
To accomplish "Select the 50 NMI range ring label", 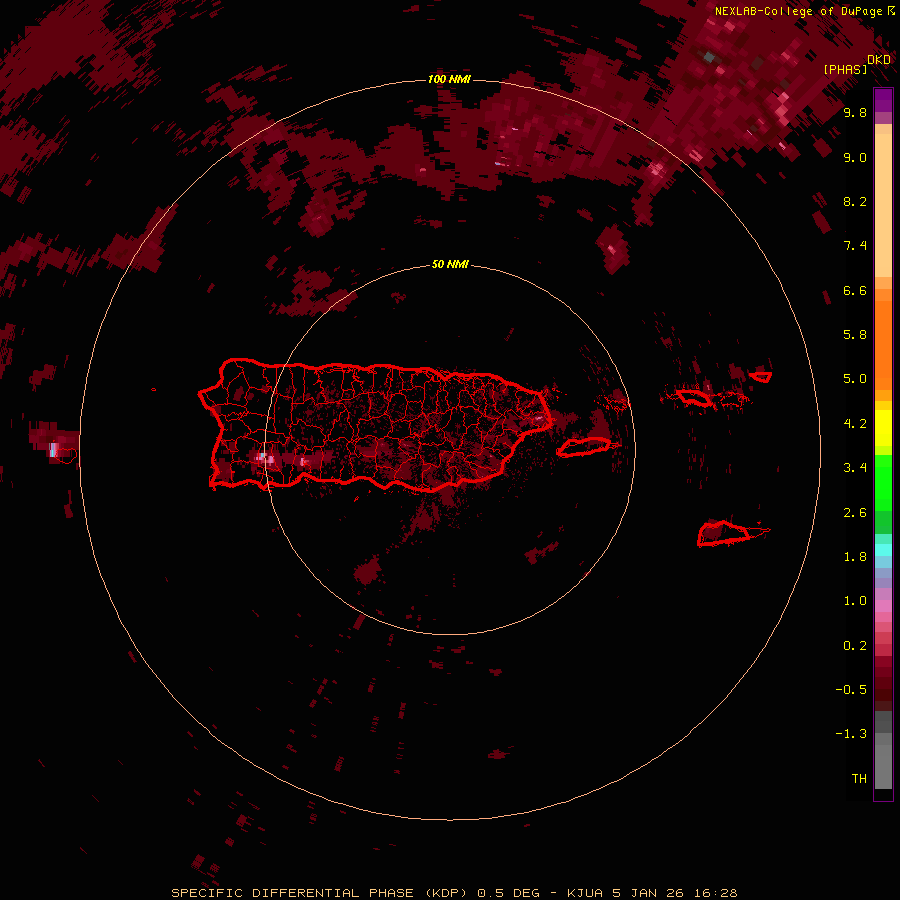I will point(449,264).
